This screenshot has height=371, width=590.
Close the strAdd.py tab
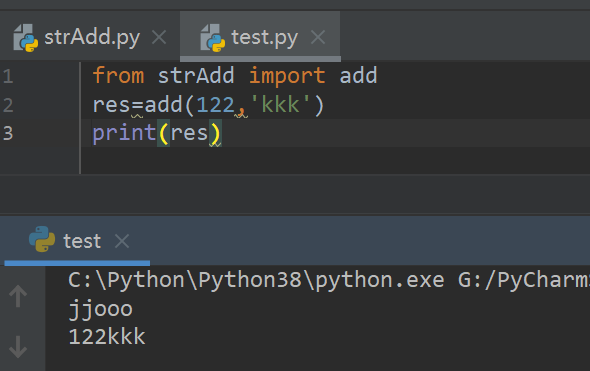[x=159, y=37]
